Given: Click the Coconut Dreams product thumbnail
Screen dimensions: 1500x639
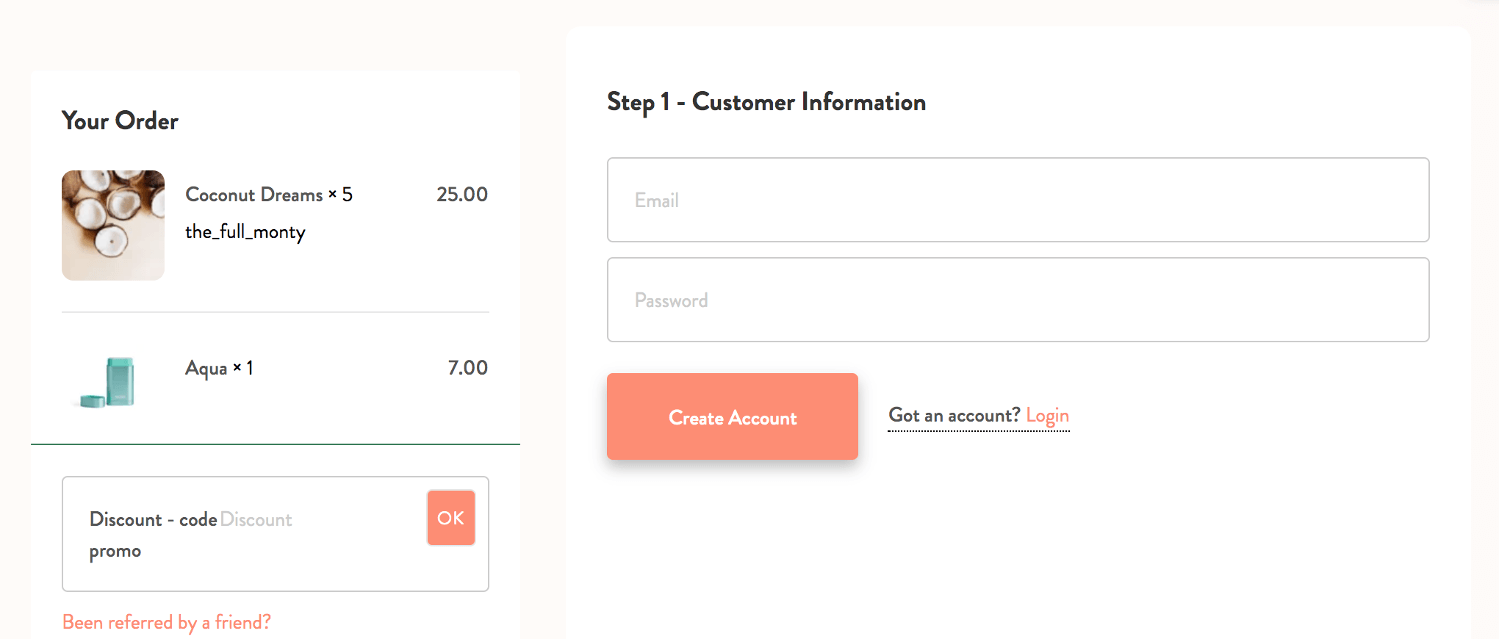Looking at the screenshot, I should point(113,225).
